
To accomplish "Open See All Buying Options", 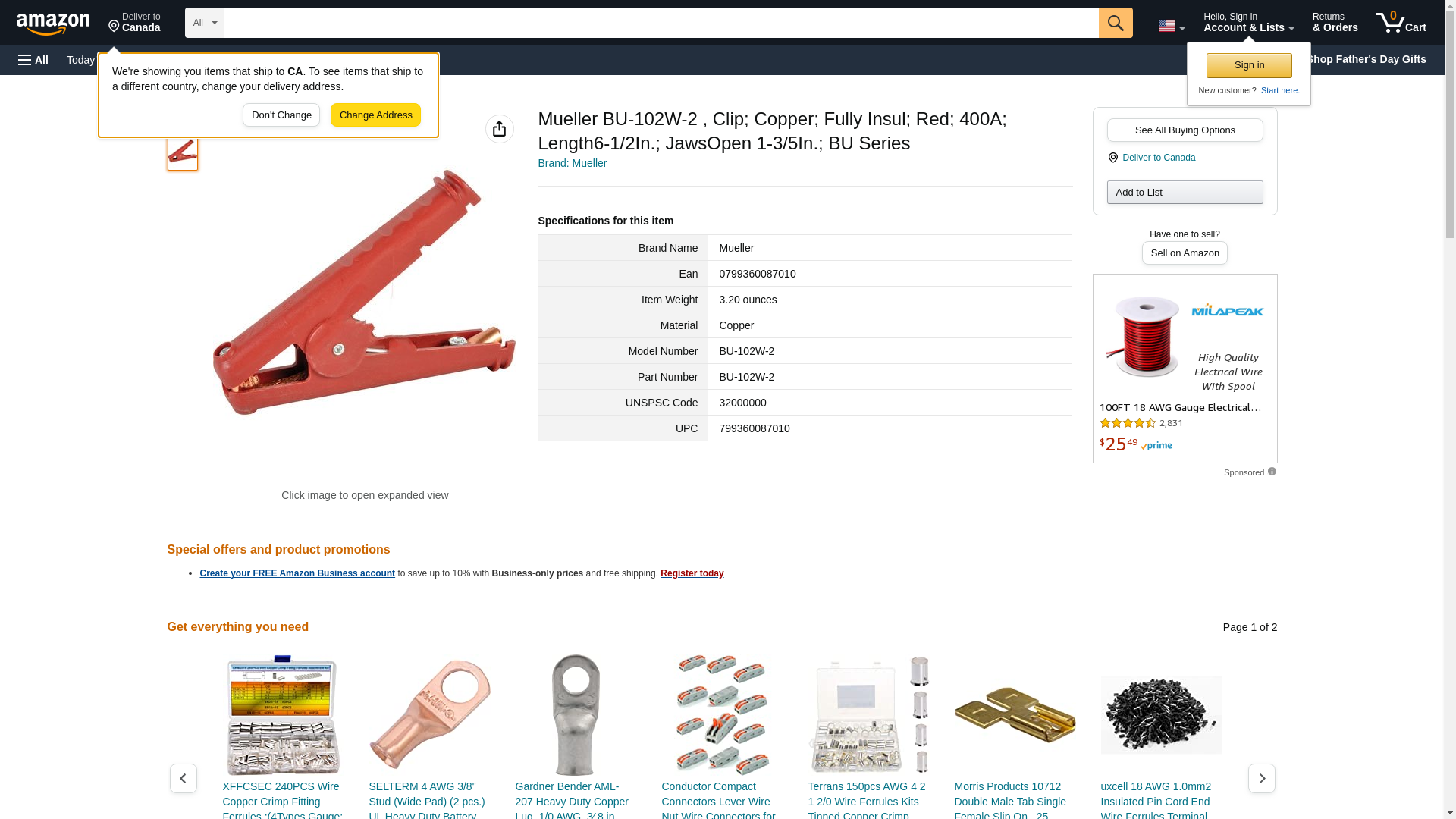I will 1185,130.
